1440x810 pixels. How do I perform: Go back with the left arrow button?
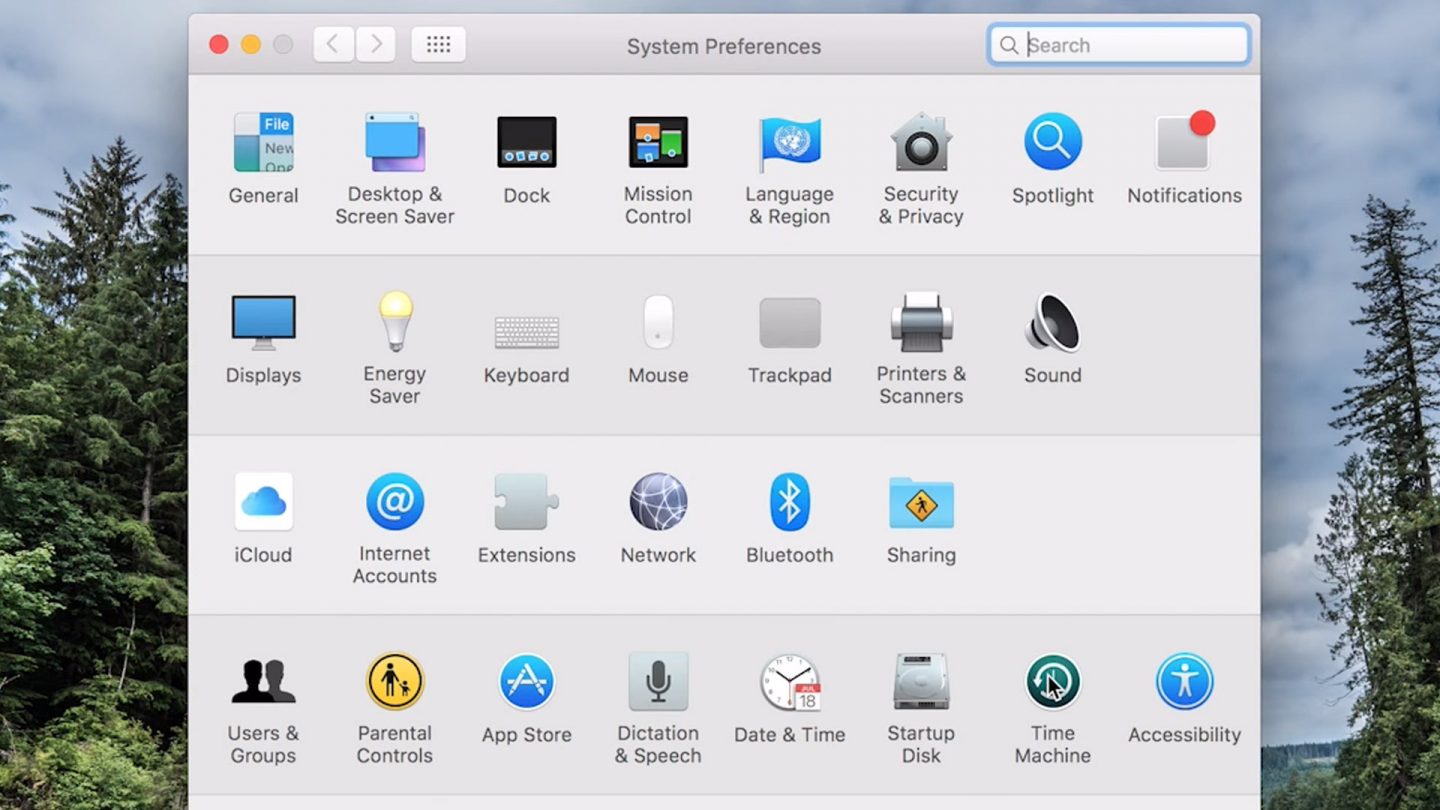(x=333, y=44)
